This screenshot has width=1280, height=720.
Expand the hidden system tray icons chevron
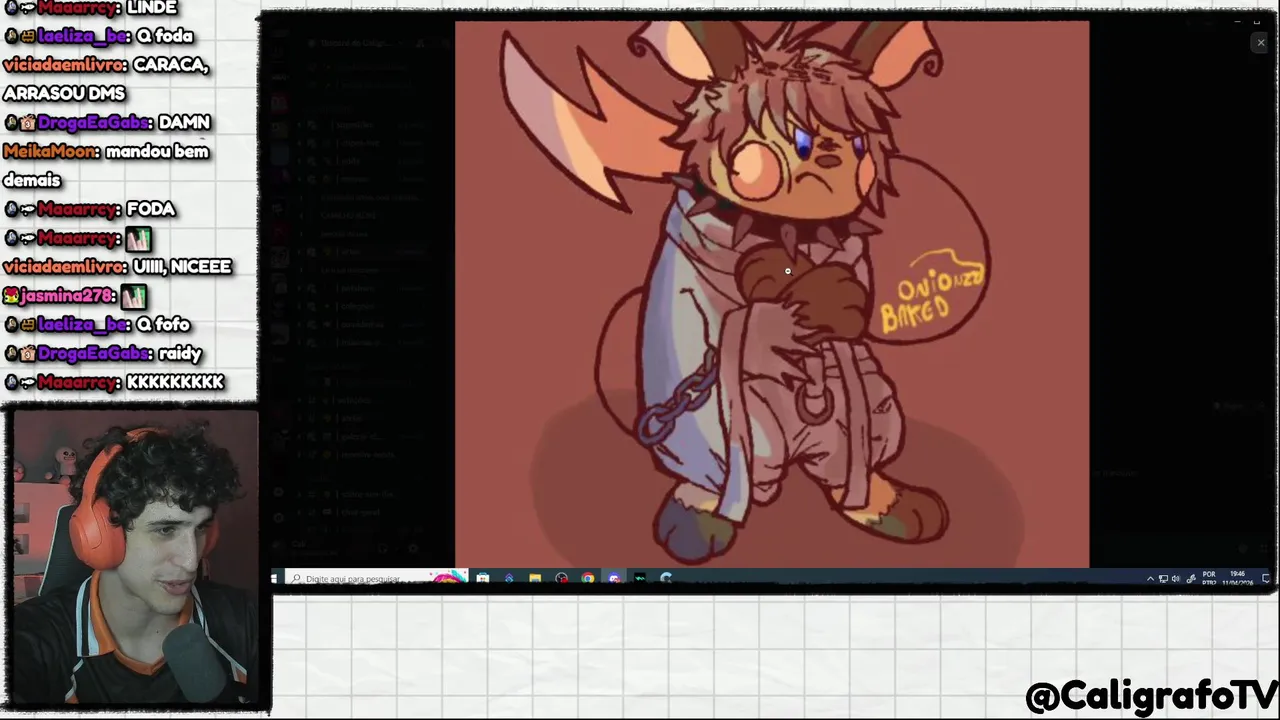click(x=1150, y=579)
